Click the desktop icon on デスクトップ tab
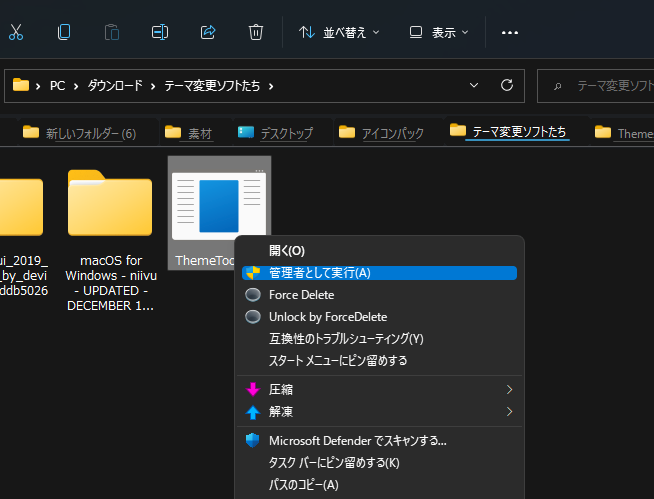The width and height of the screenshot is (654, 499). 246,132
